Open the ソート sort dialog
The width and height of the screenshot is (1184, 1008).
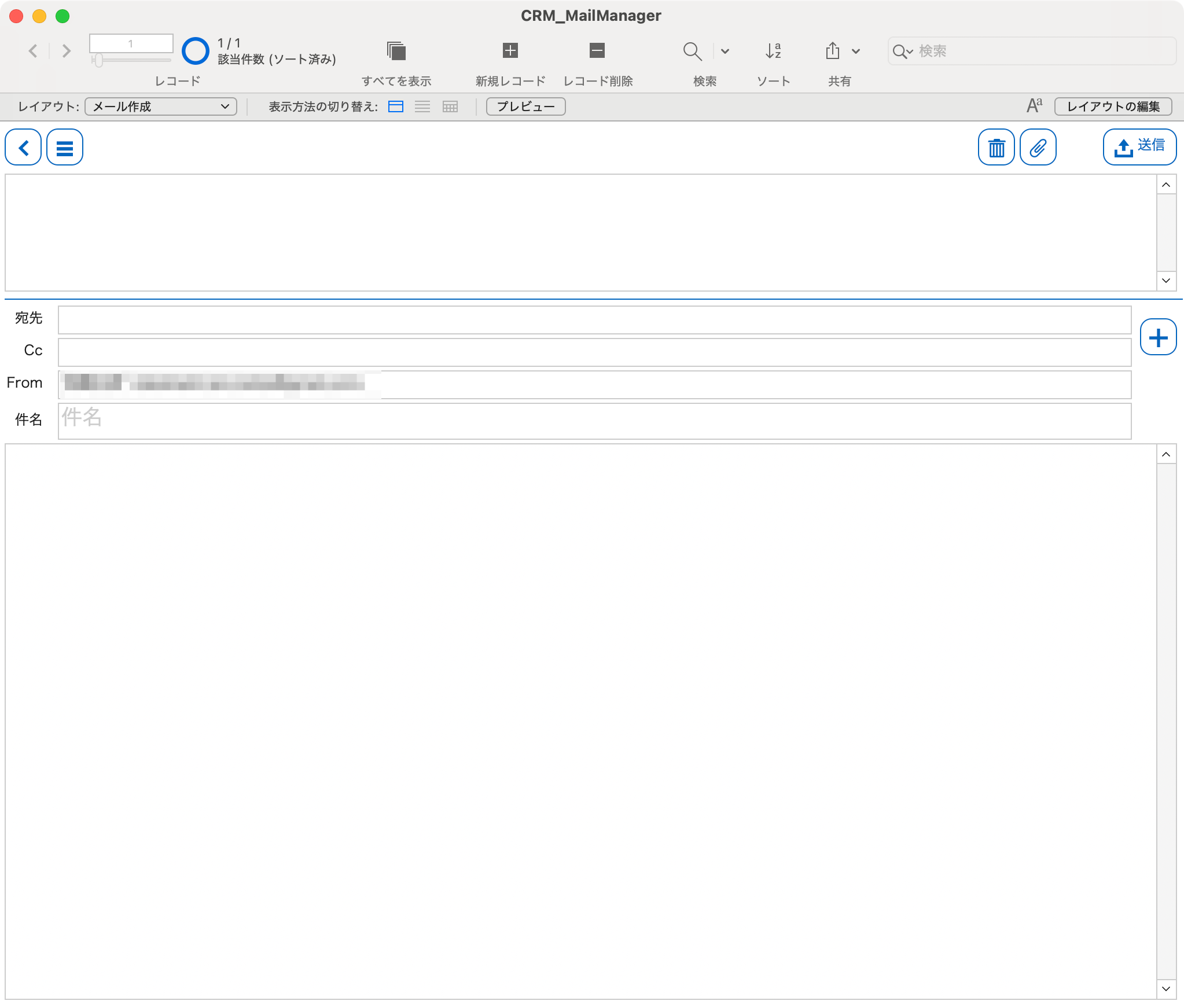coord(773,51)
